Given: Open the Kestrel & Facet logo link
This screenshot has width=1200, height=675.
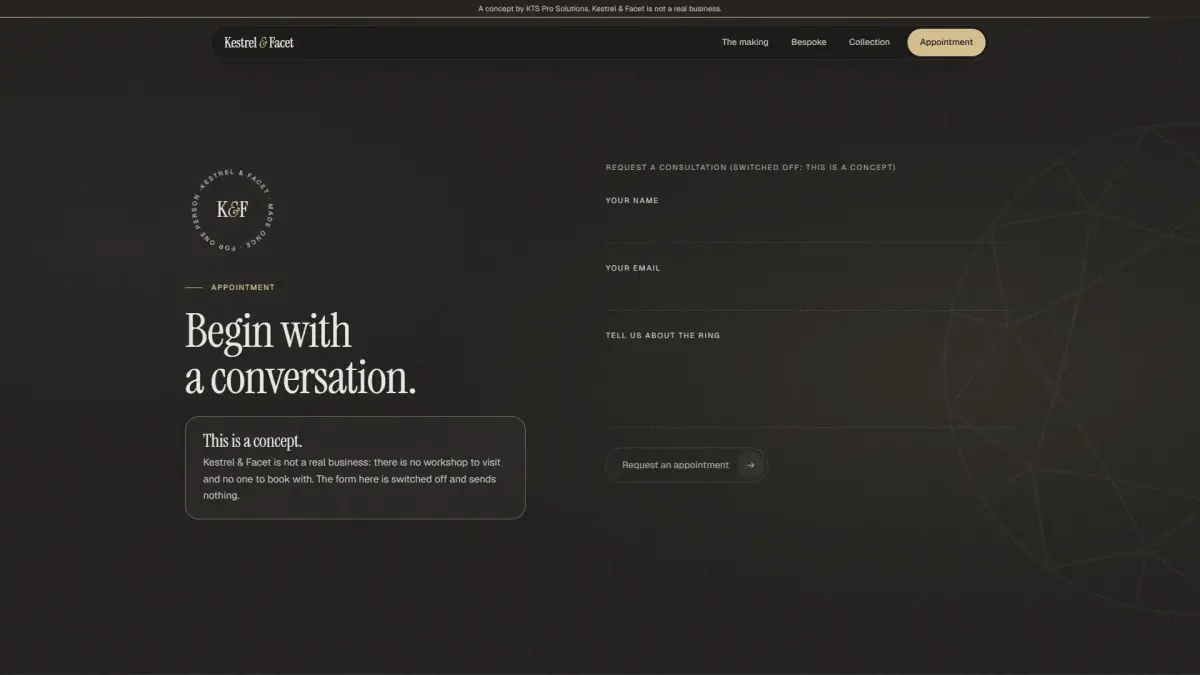Looking at the screenshot, I should tap(259, 42).
